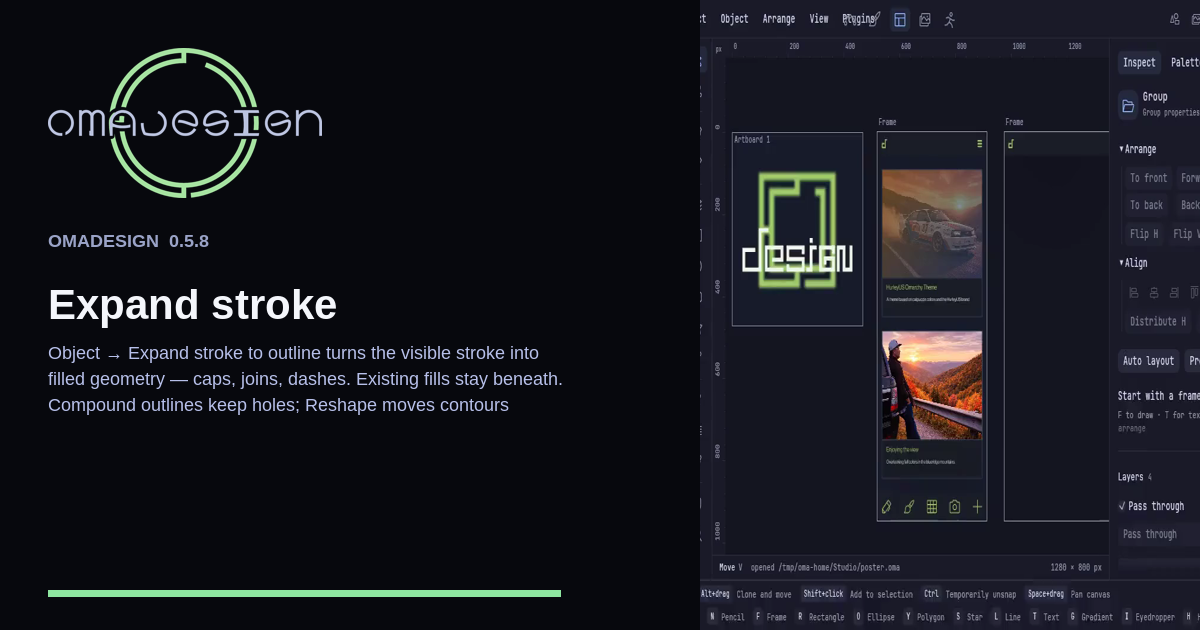Click the grid icon in the frame mockup
Screen dimensions: 1200x630
coord(931,507)
